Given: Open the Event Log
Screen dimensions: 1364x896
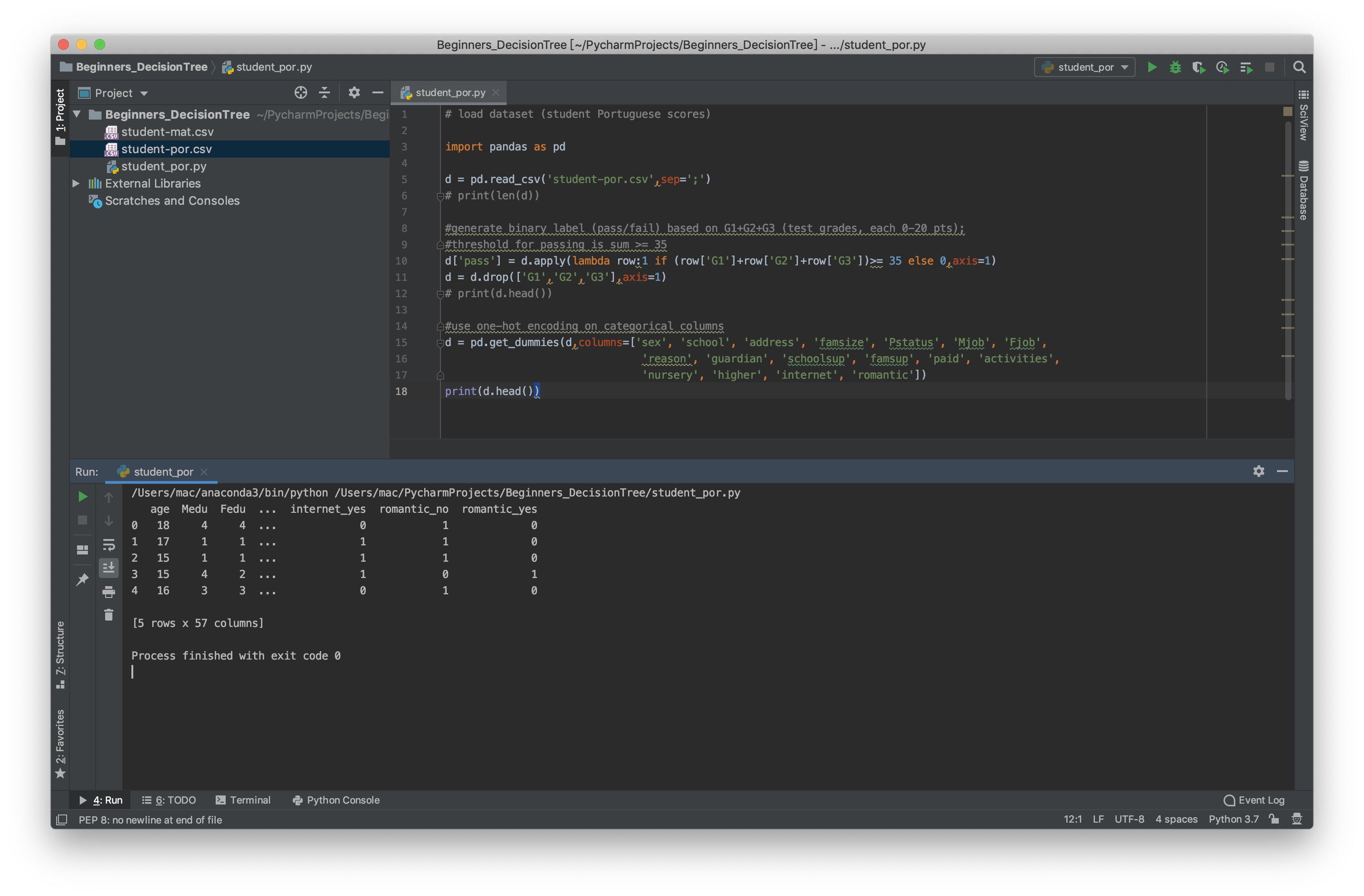Looking at the screenshot, I should click(1254, 800).
